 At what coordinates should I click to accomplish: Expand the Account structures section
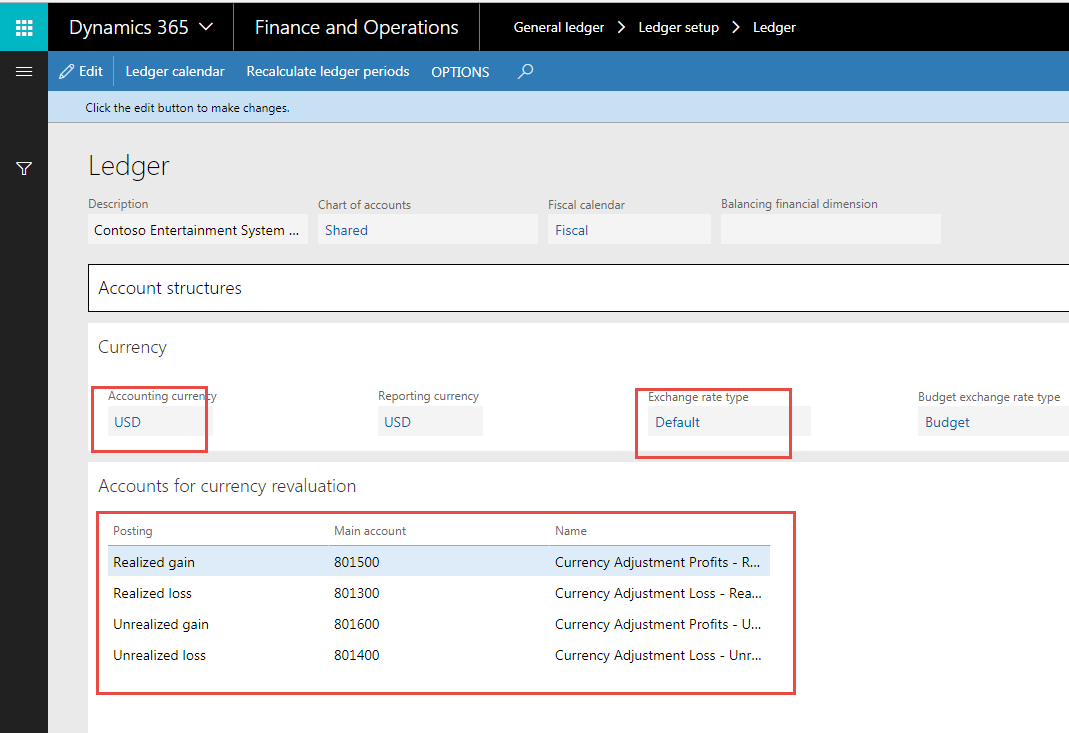tap(170, 288)
